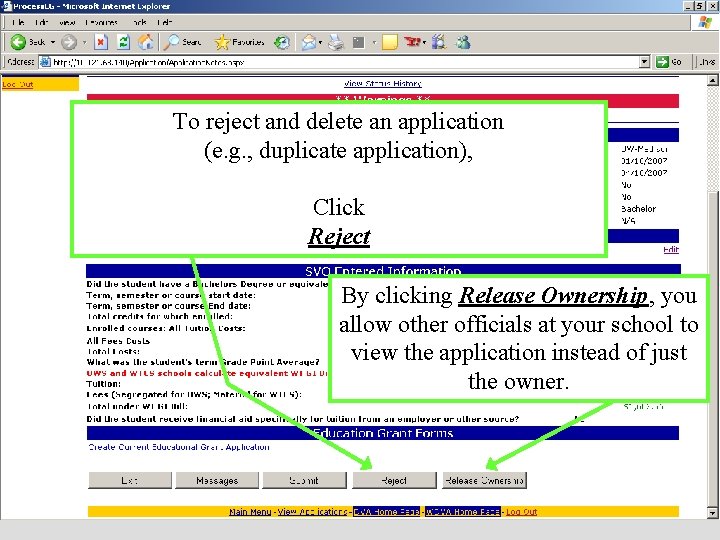Open the Favorites star button
Viewport: 720px width, 540px height.
coord(240,42)
